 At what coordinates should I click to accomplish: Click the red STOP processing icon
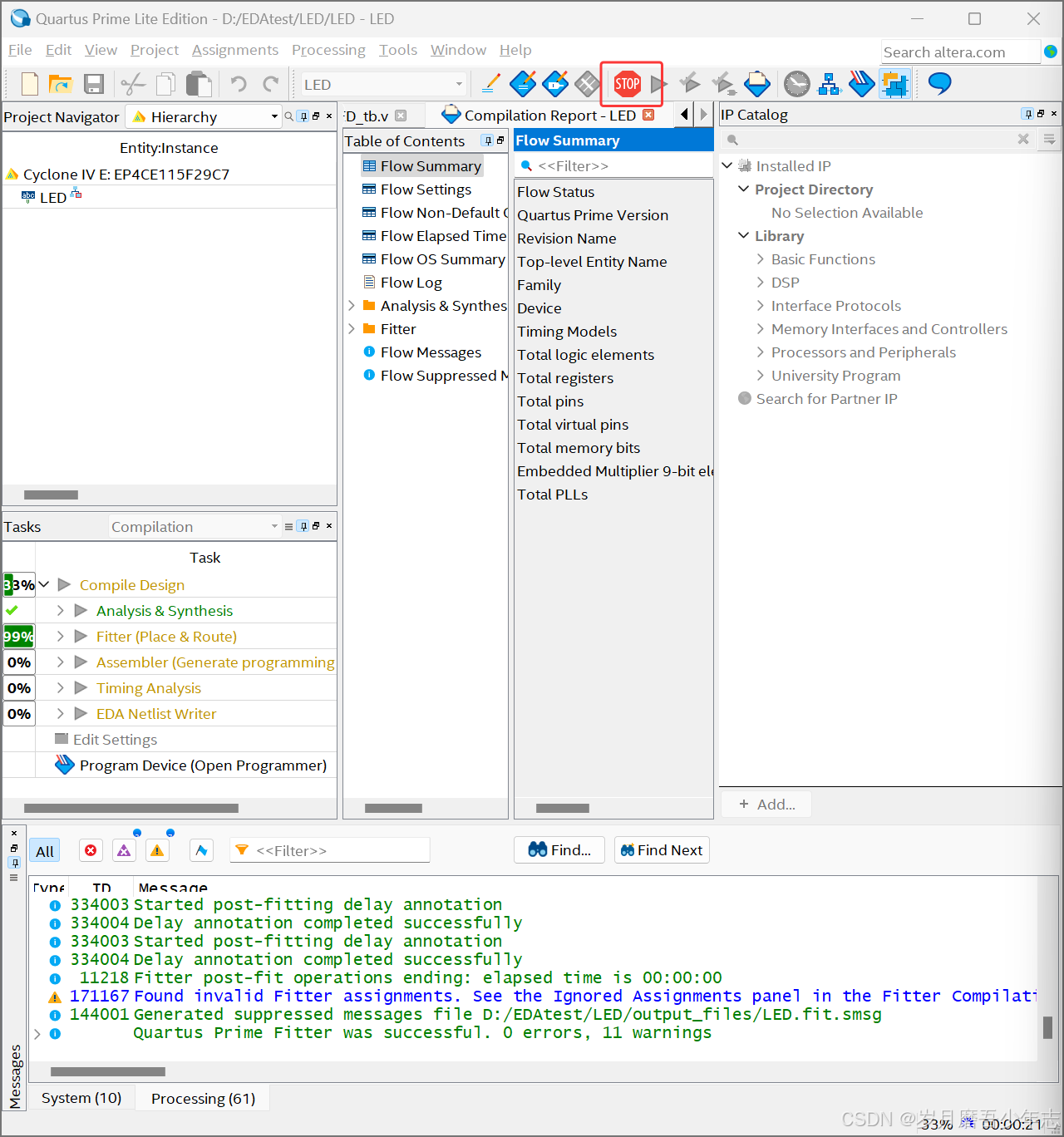pyautogui.click(x=627, y=83)
